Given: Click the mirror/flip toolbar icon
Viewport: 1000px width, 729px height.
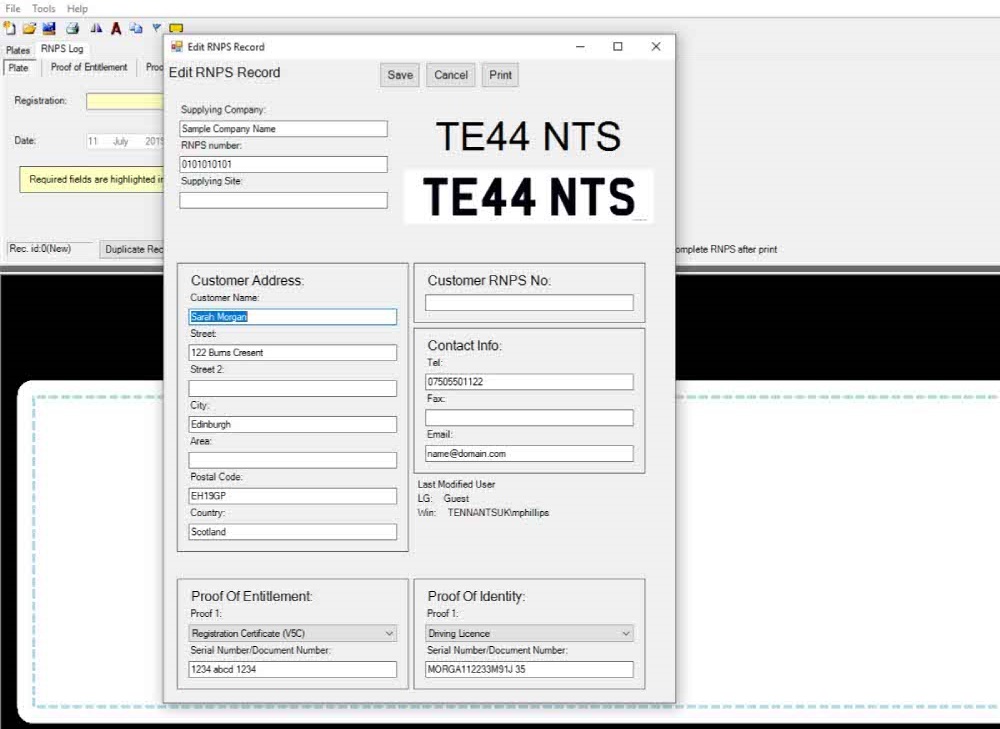Looking at the screenshot, I should pos(96,28).
